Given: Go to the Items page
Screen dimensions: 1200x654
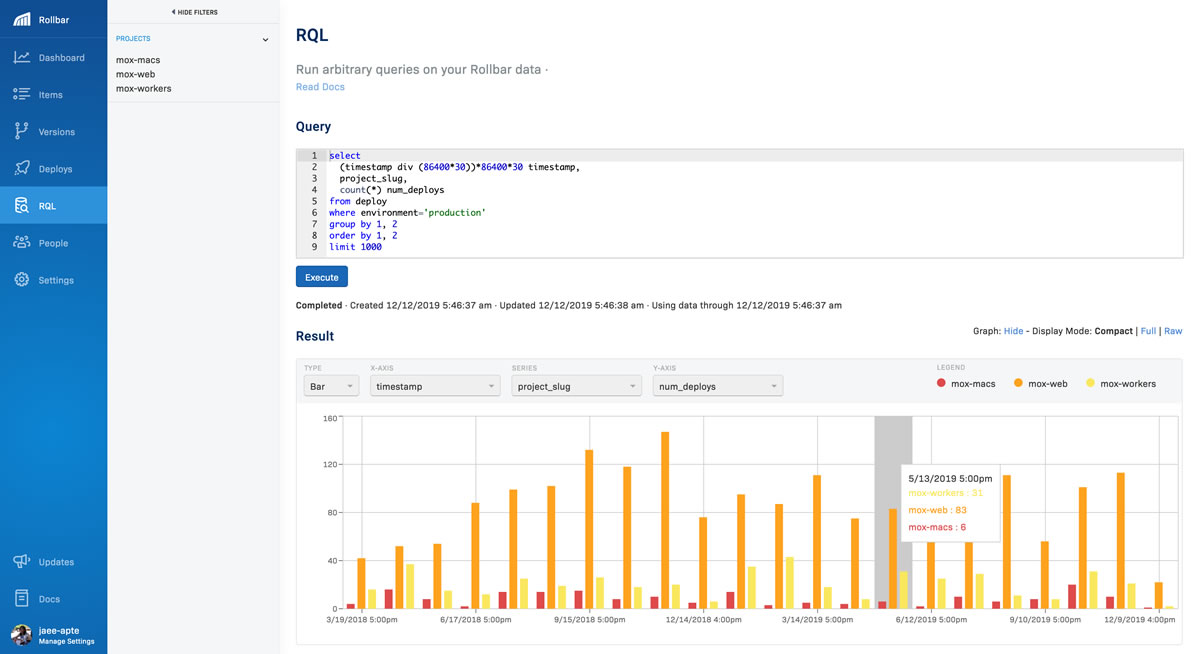Looking at the screenshot, I should (51, 95).
